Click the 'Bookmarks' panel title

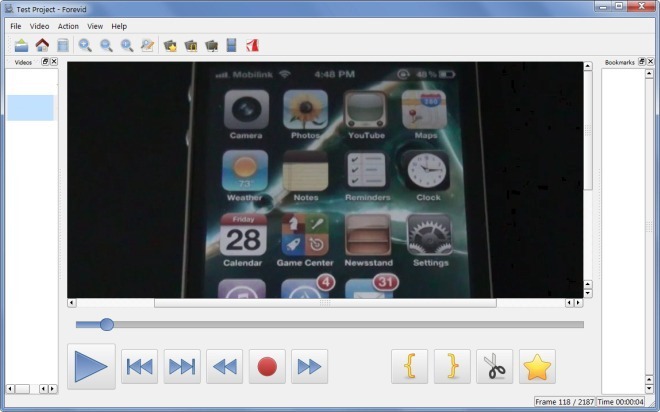click(620, 62)
